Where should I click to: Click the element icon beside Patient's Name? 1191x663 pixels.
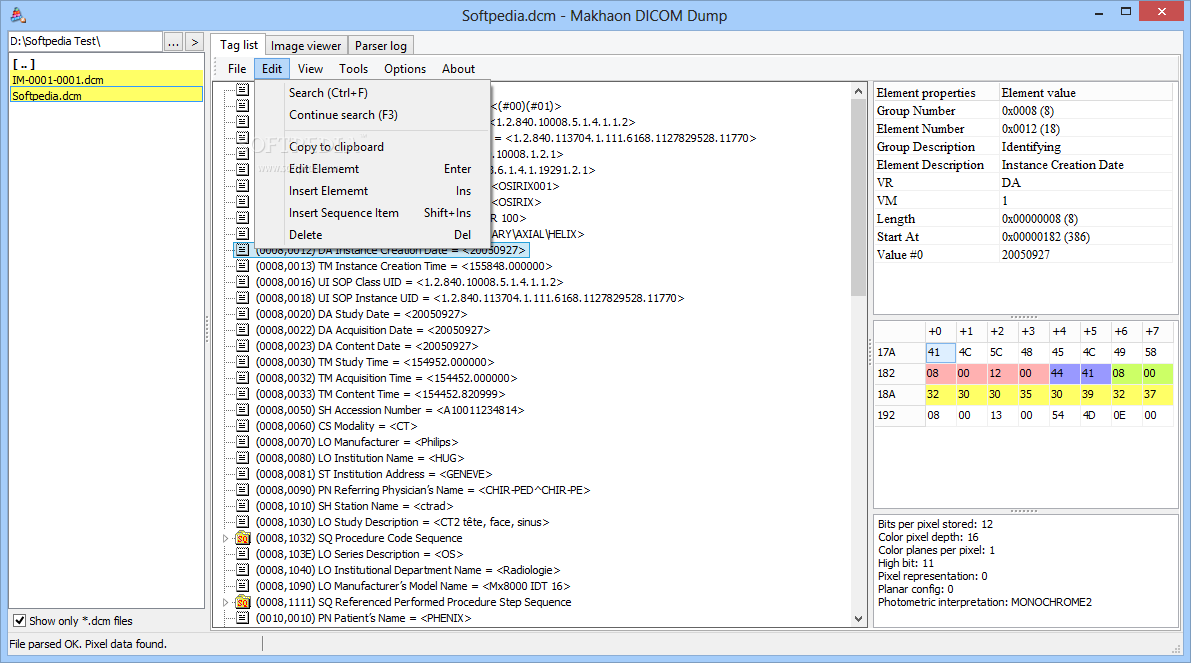click(242, 617)
